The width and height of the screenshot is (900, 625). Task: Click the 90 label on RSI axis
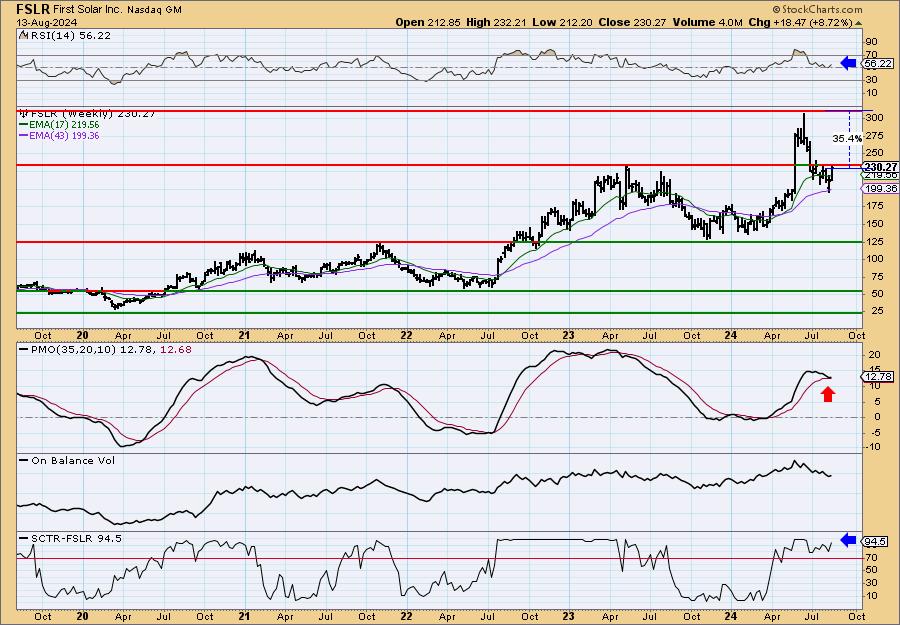point(873,42)
